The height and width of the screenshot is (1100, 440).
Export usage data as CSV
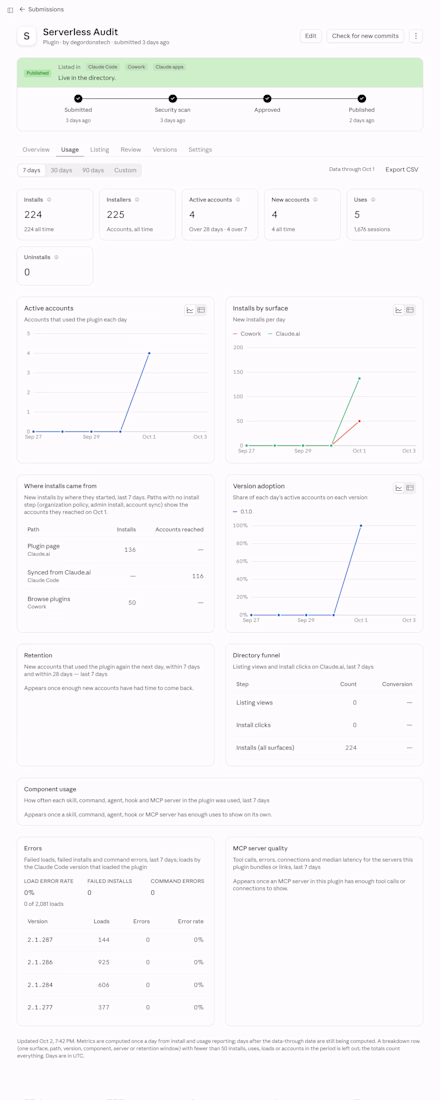[401, 170]
